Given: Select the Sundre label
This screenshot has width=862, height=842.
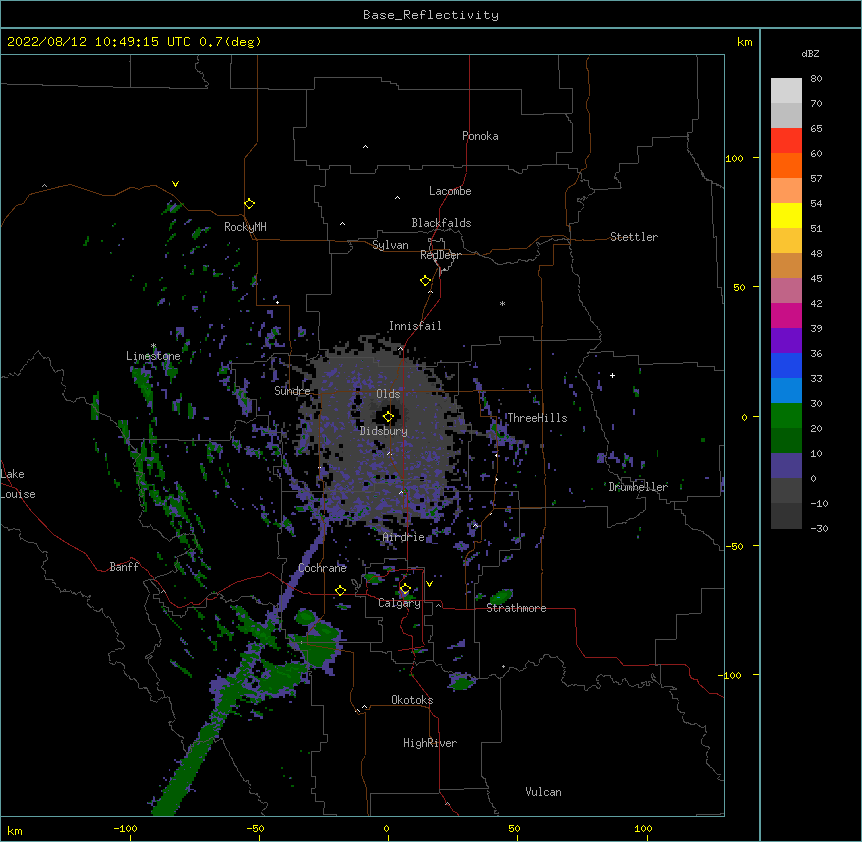Looking at the screenshot, I should click(x=292, y=391).
